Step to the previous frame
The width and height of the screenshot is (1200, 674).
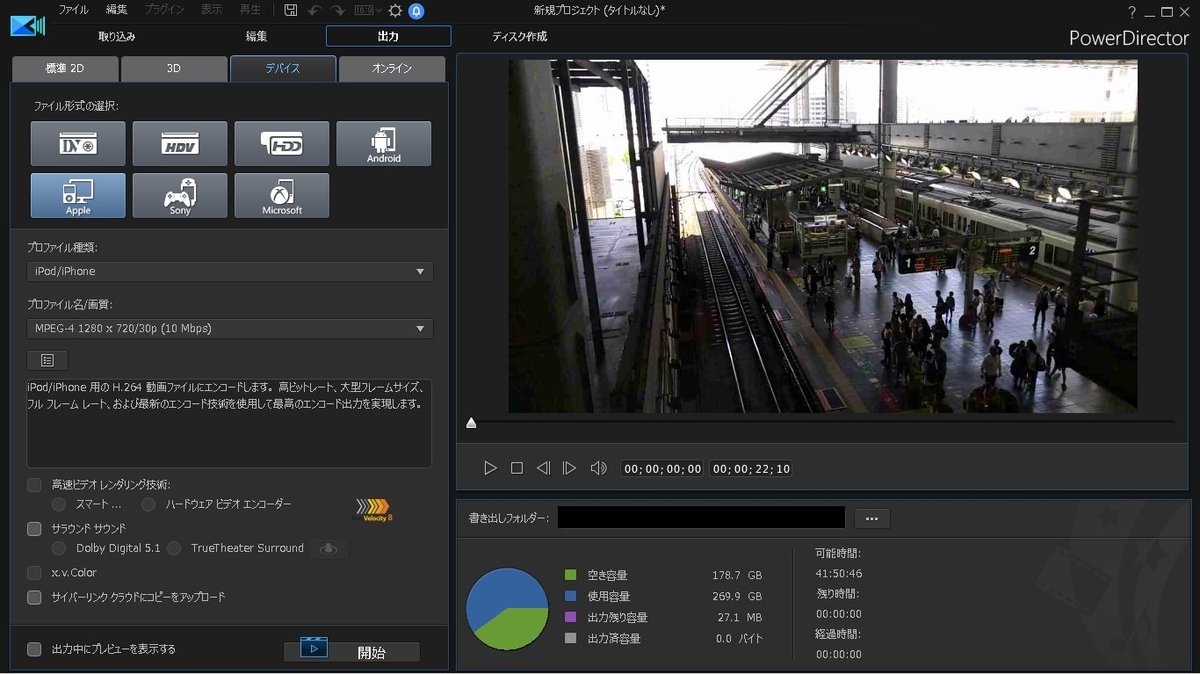[x=543, y=468]
